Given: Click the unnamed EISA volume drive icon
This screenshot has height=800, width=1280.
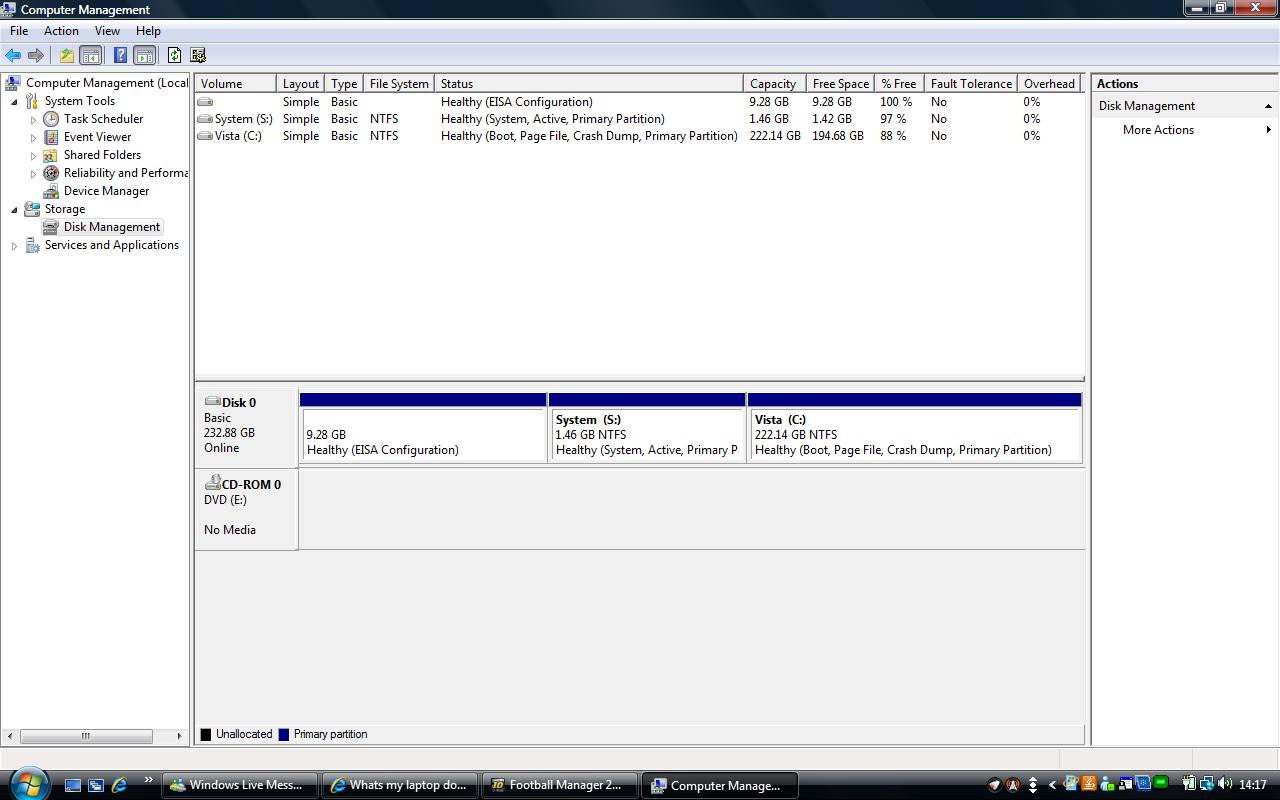Looking at the screenshot, I should (205, 102).
